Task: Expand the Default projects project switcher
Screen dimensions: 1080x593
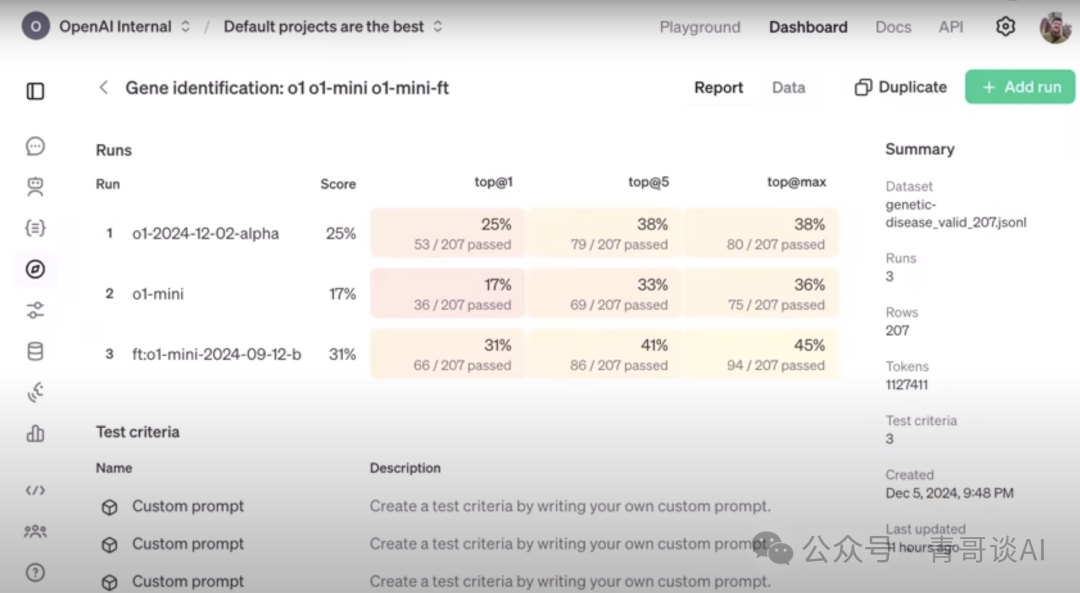Action: point(333,27)
